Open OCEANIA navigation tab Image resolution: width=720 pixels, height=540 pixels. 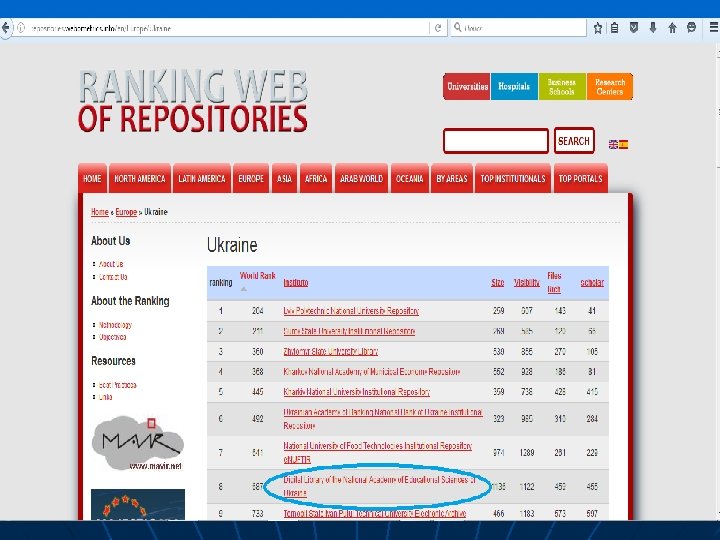point(410,178)
